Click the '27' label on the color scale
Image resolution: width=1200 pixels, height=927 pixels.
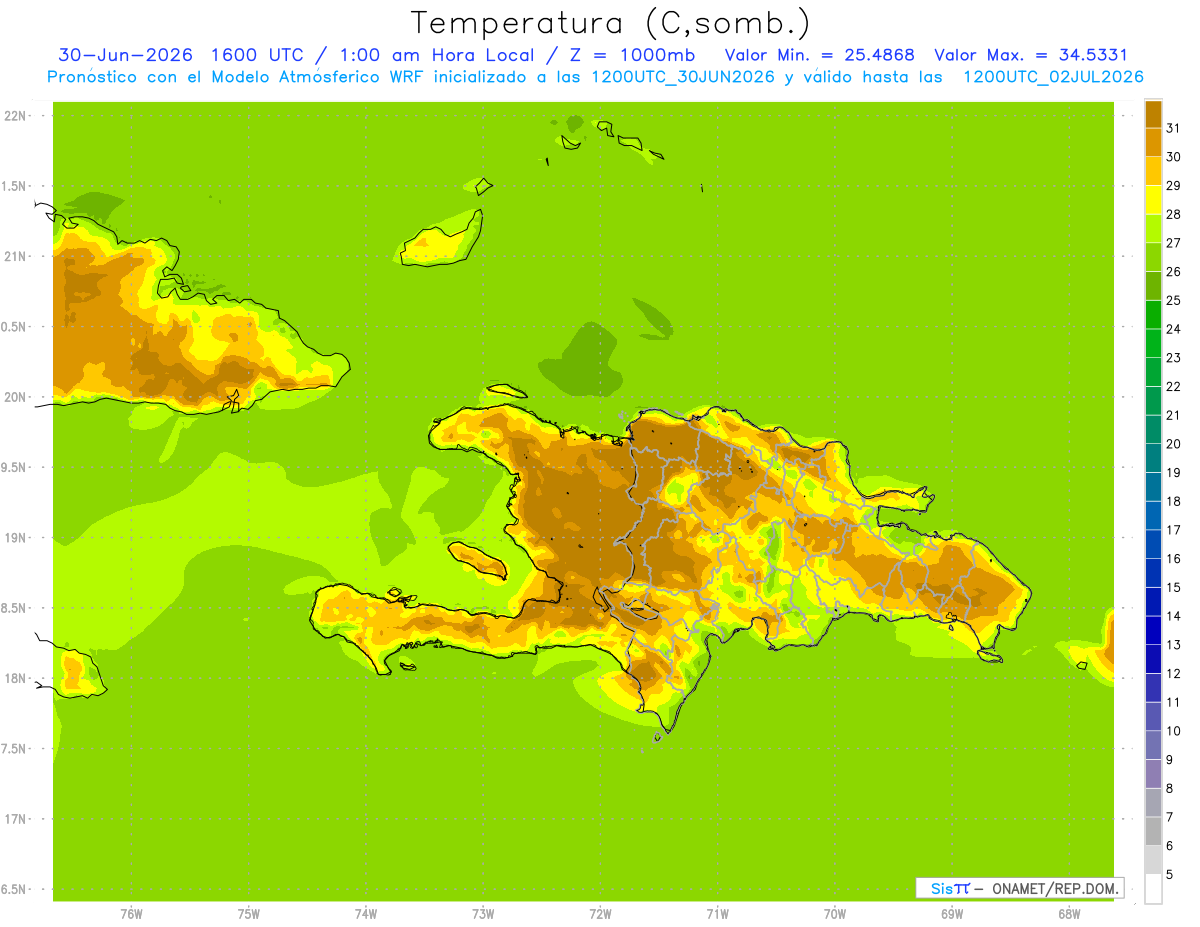click(x=1173, y=243)
